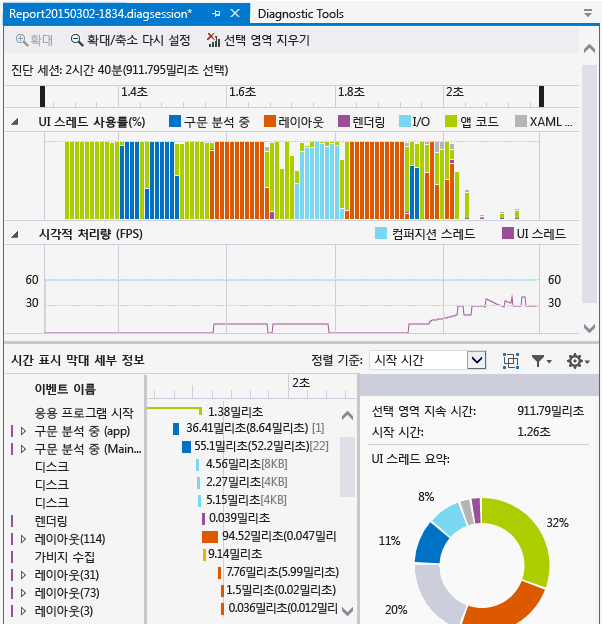This screenshot has height=624, width=602.
Task: Switch to the Diagnostic Tools tab
Action: click(x=300, y=14)
